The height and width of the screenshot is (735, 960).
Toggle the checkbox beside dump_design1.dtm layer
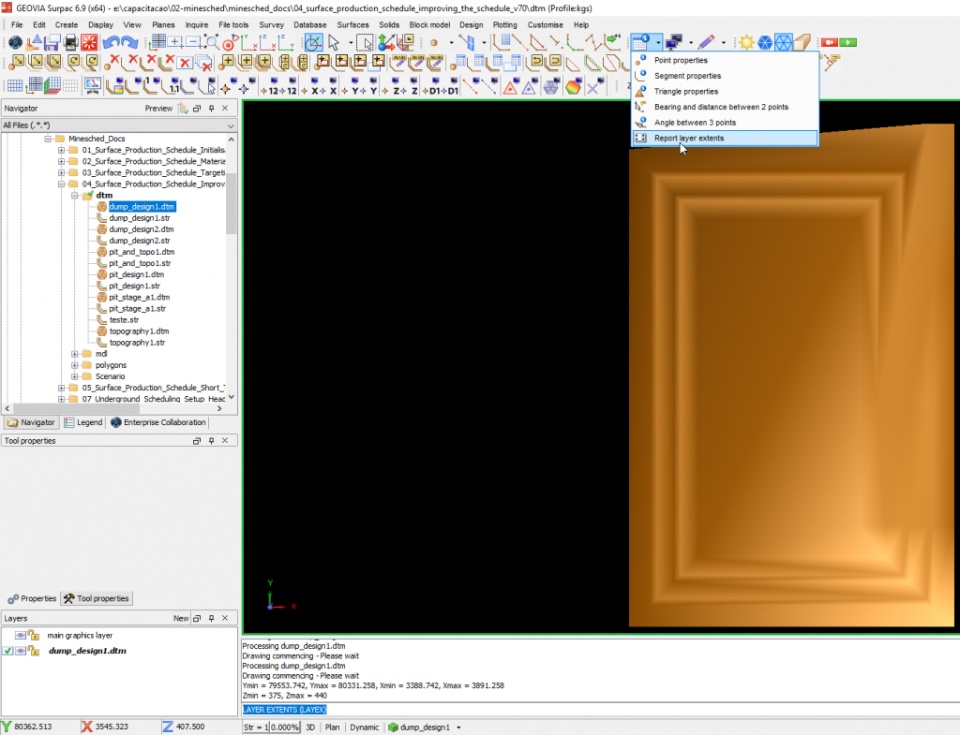8,651
